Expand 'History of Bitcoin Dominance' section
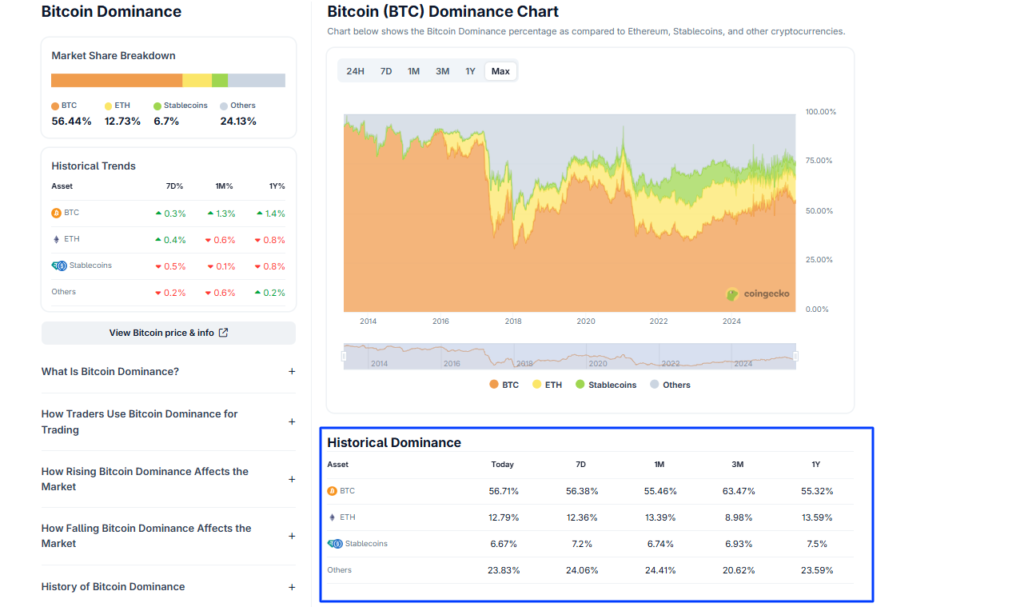The height and width of the screenshot is (607, 1024). coord(292,587)
